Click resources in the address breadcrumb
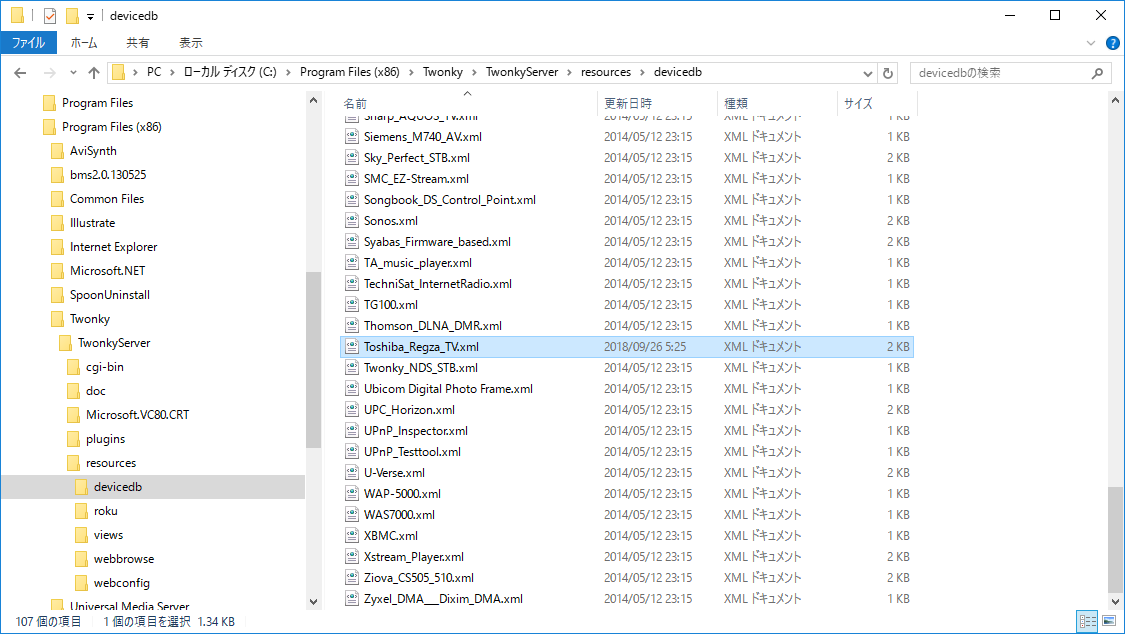This screenshot has width=1125, height=634. coord(606,72)
